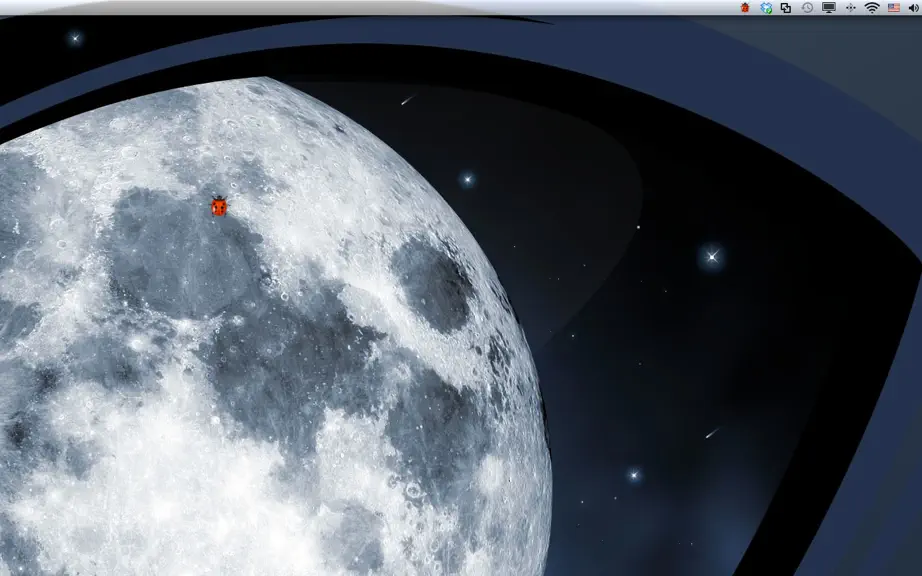Open the Dropbox menu bar icon
This screenshot has width=922, height=576.
[766, 8]
